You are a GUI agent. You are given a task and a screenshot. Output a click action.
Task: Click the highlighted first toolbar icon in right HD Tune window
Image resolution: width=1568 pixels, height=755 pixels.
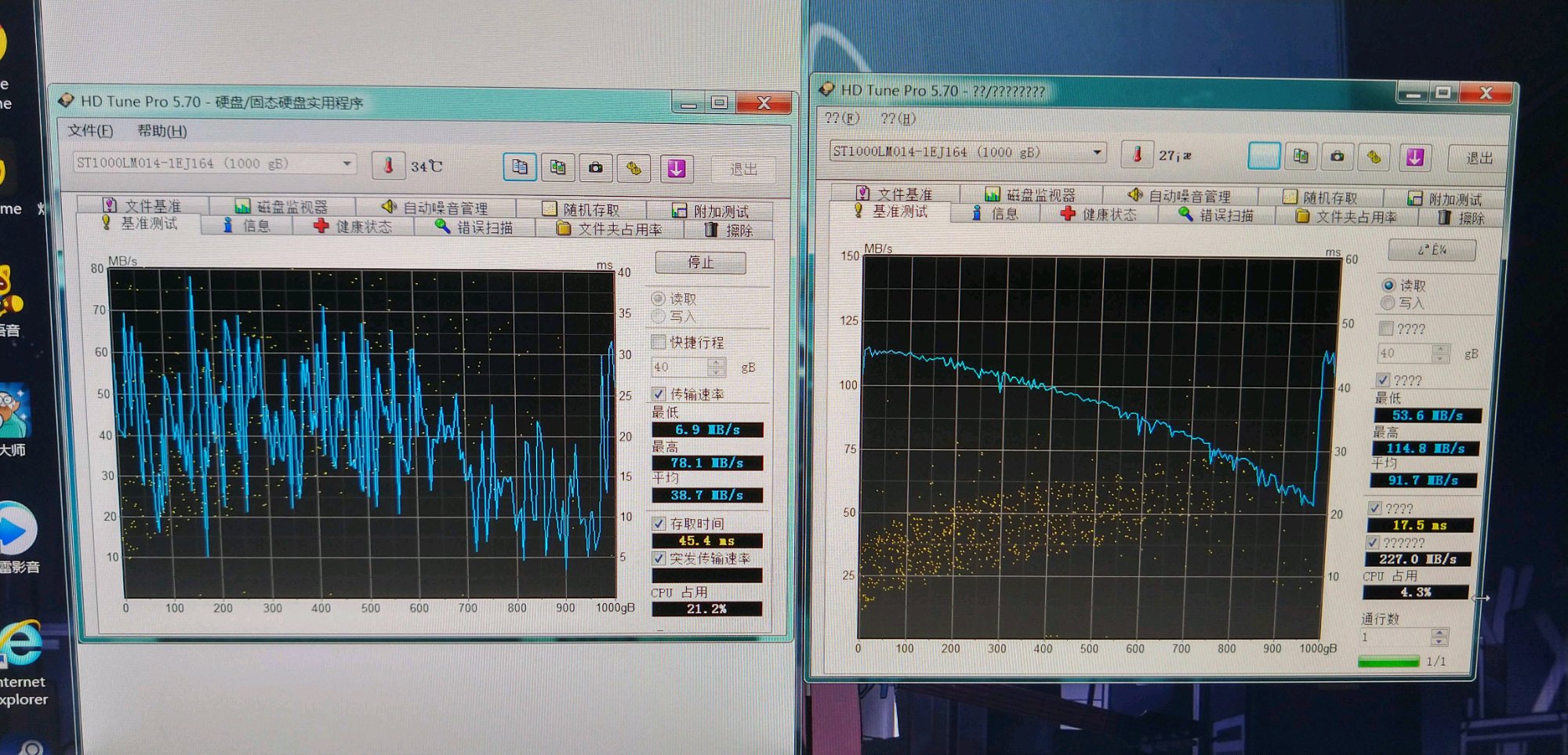tap(1264, 156)
